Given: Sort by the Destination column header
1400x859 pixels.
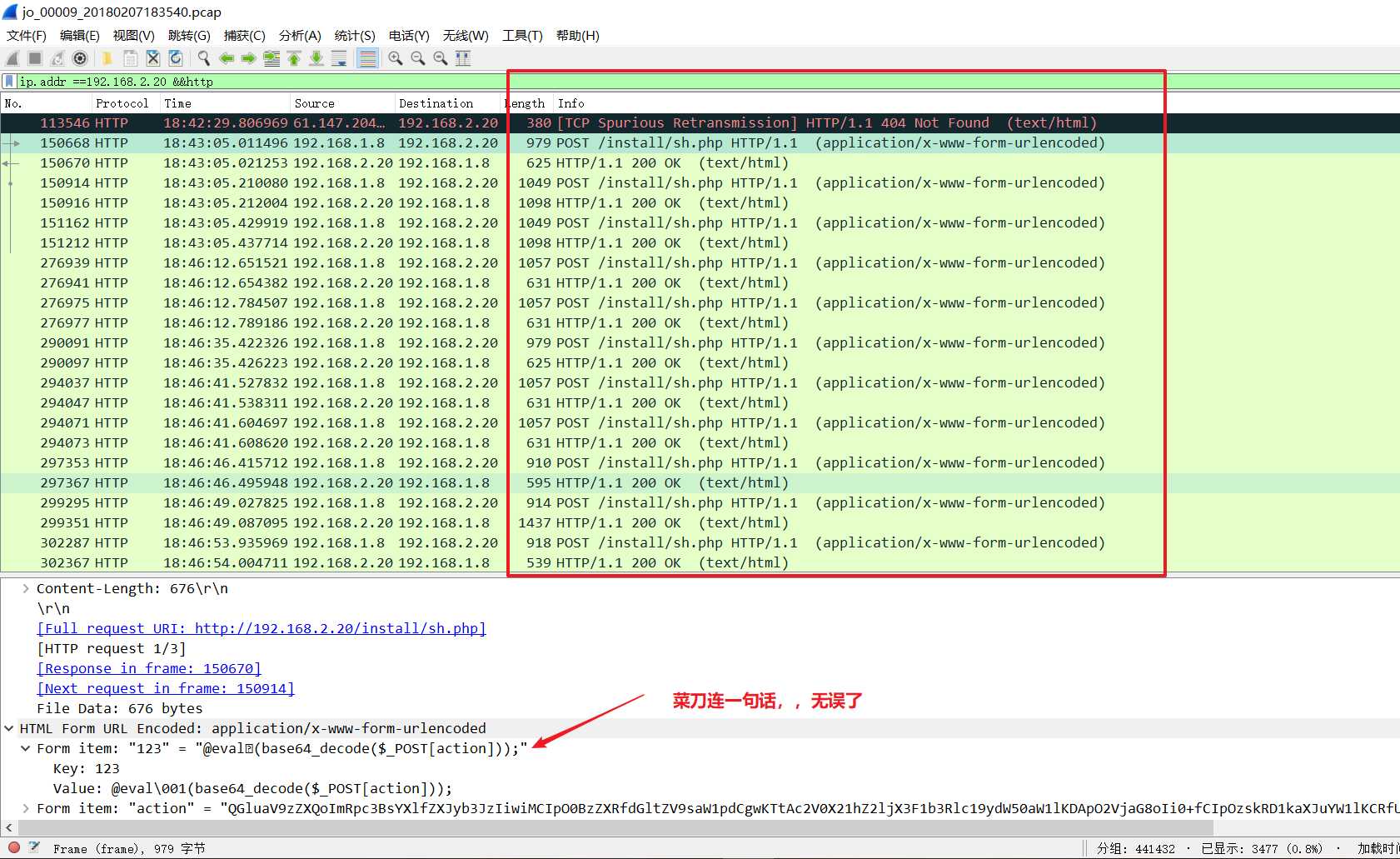Looking at the screenshot, I should [x=447, y=103].
